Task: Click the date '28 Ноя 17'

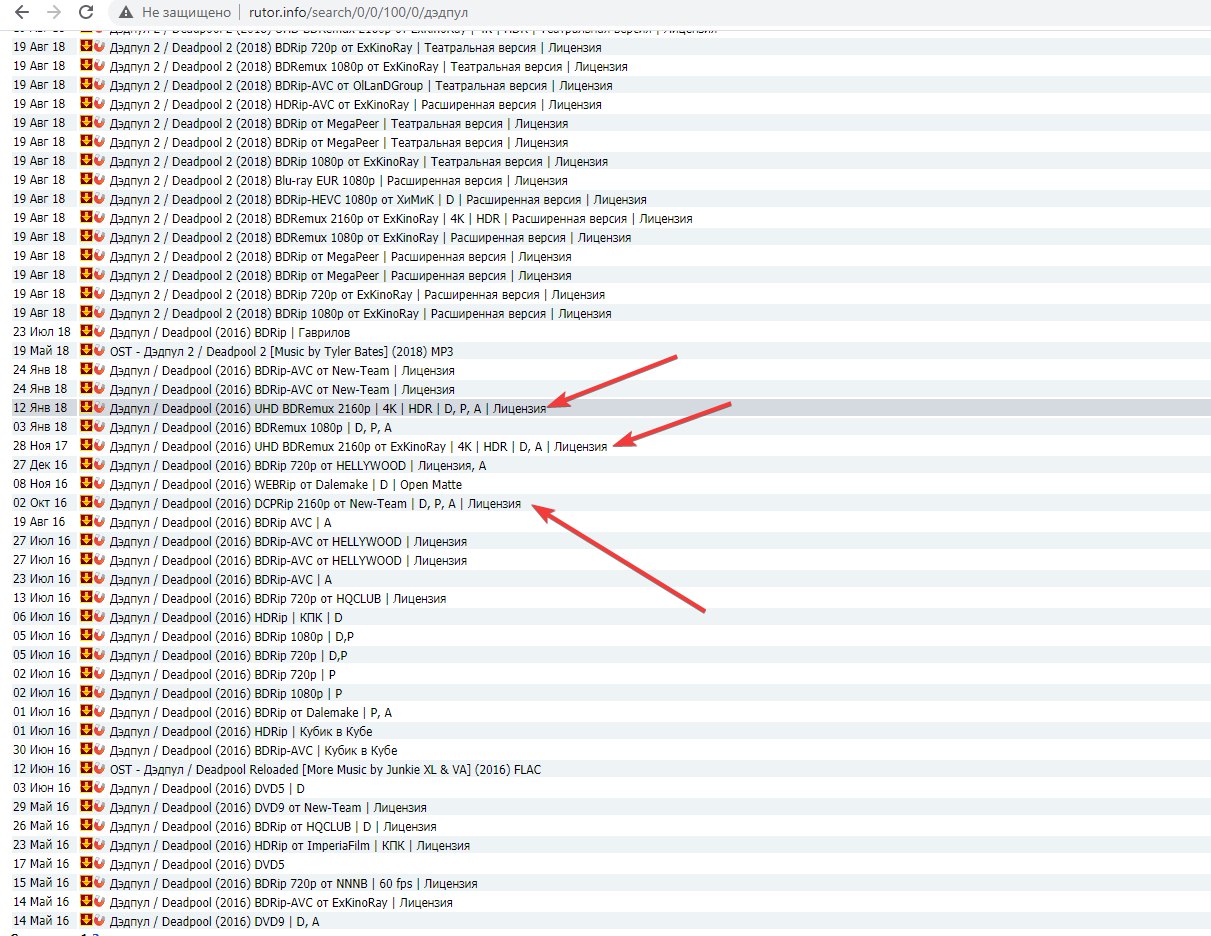Action: click(40, 446)
